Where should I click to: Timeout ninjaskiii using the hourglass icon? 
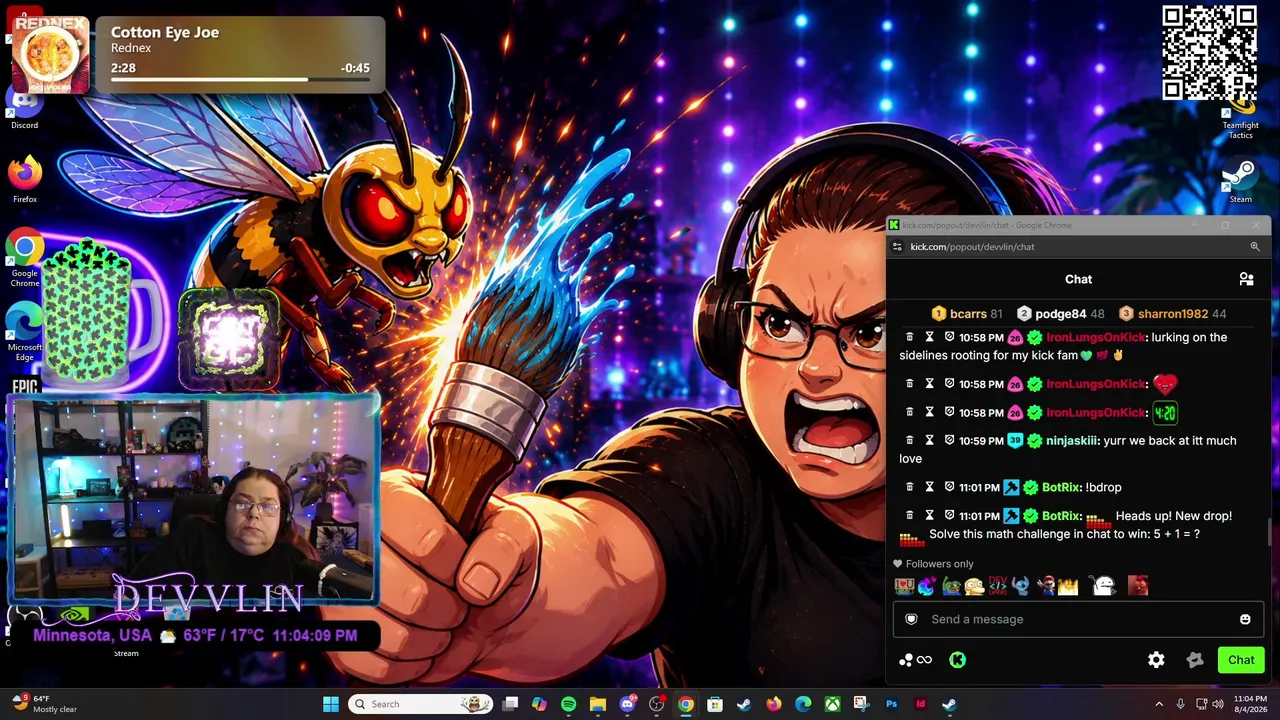pos(929,440)
